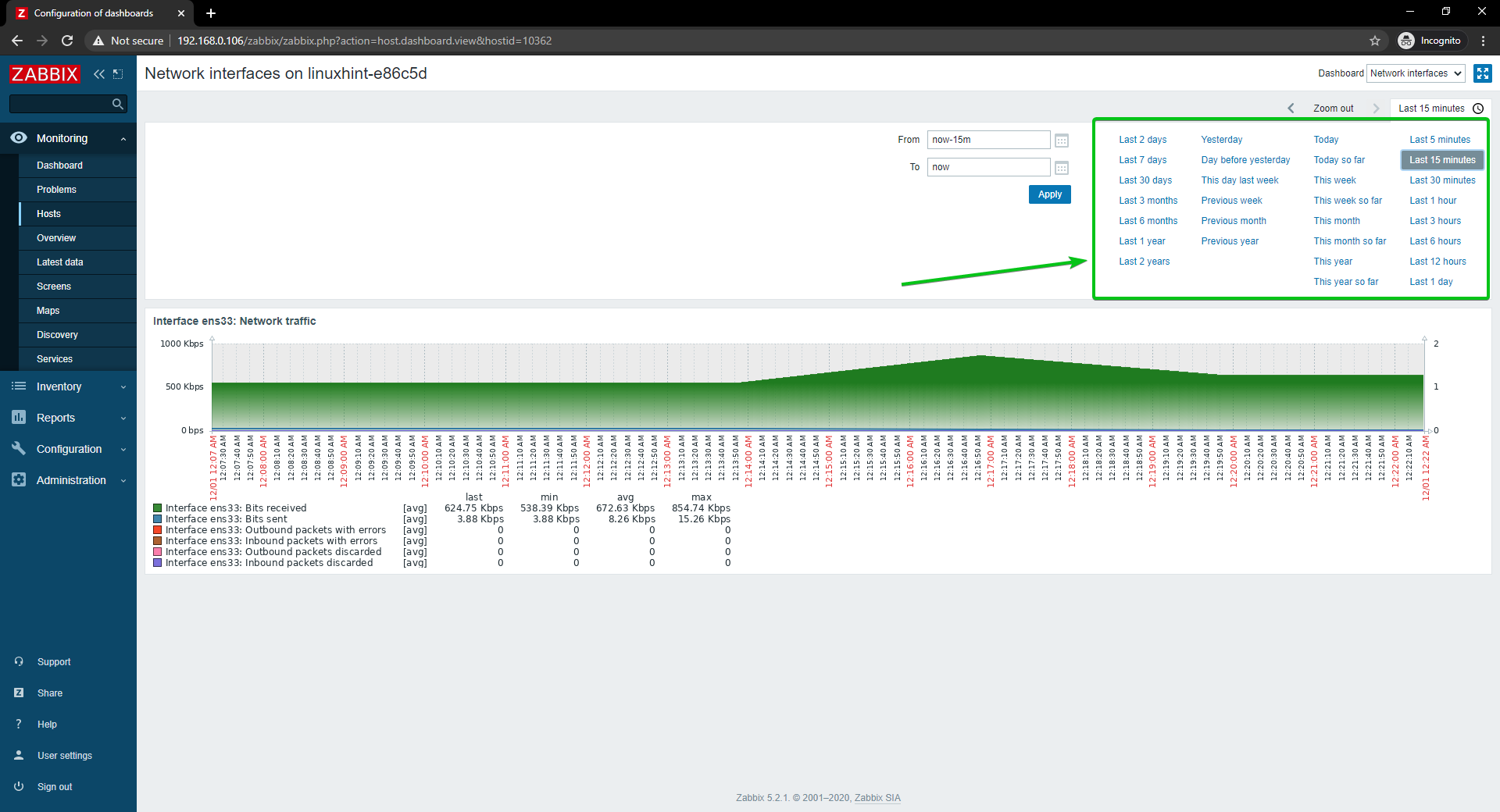Click the green Bits received legend swatch
The height and width of the screenshot is (812, 1500).
click(x=158, y=508)
